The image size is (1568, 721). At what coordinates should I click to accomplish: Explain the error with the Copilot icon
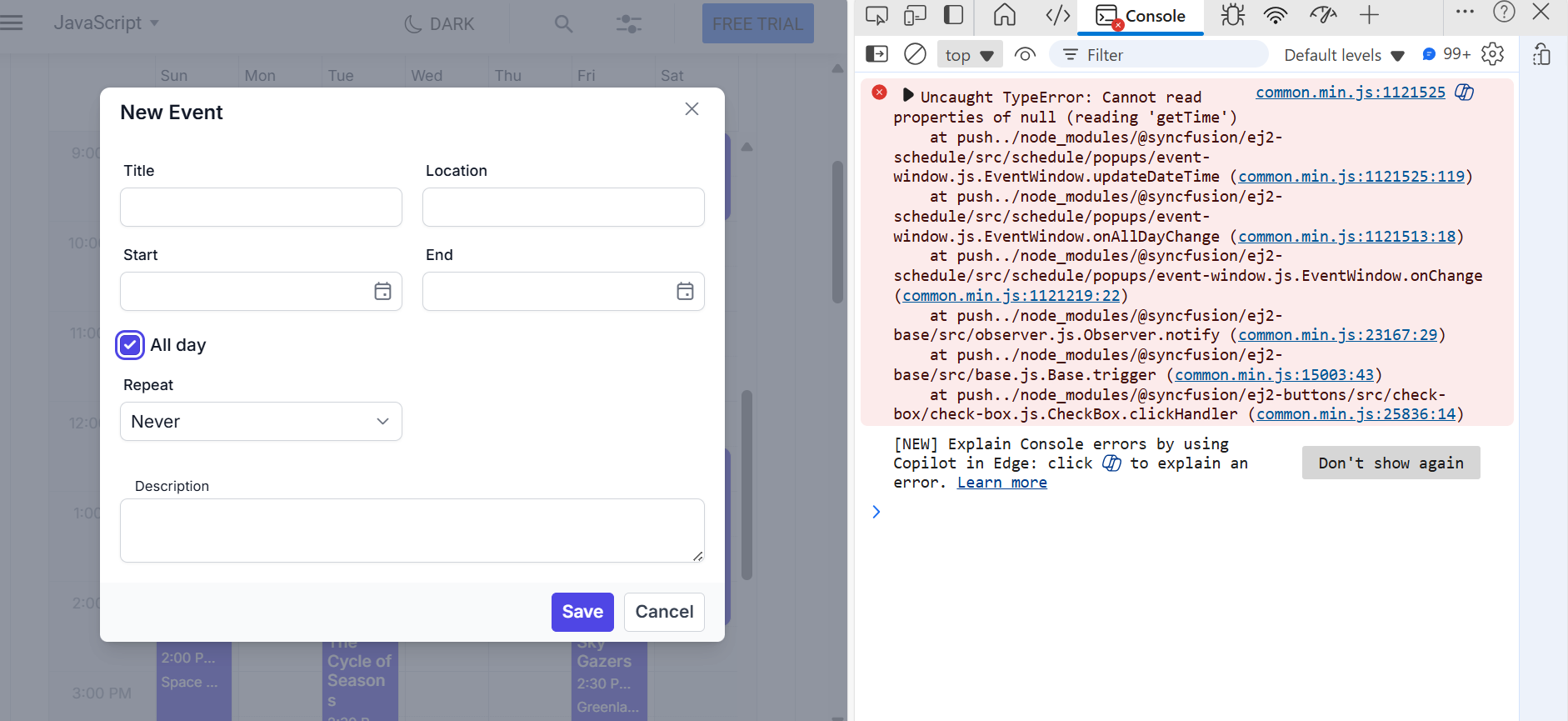pos(1464,93)
